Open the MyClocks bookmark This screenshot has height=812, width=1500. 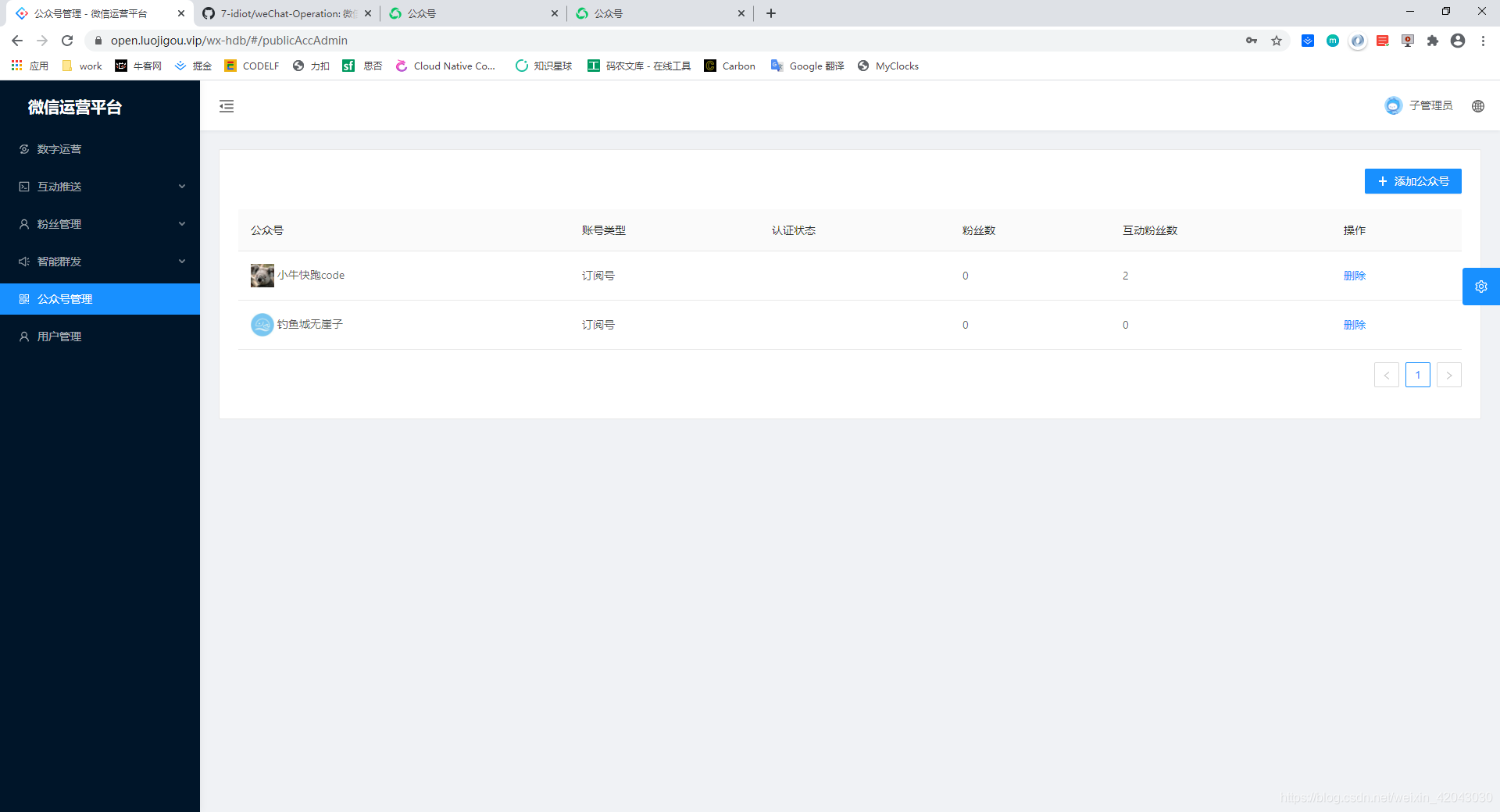887,66
